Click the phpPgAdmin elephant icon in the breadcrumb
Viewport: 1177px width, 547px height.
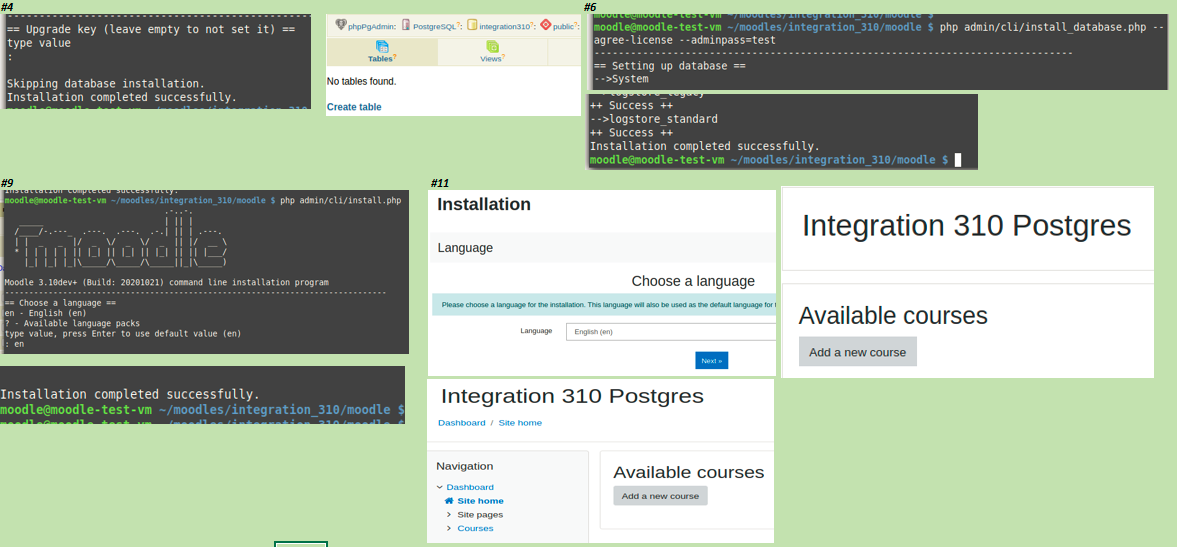pyautogui.click(x=342, y=25)
